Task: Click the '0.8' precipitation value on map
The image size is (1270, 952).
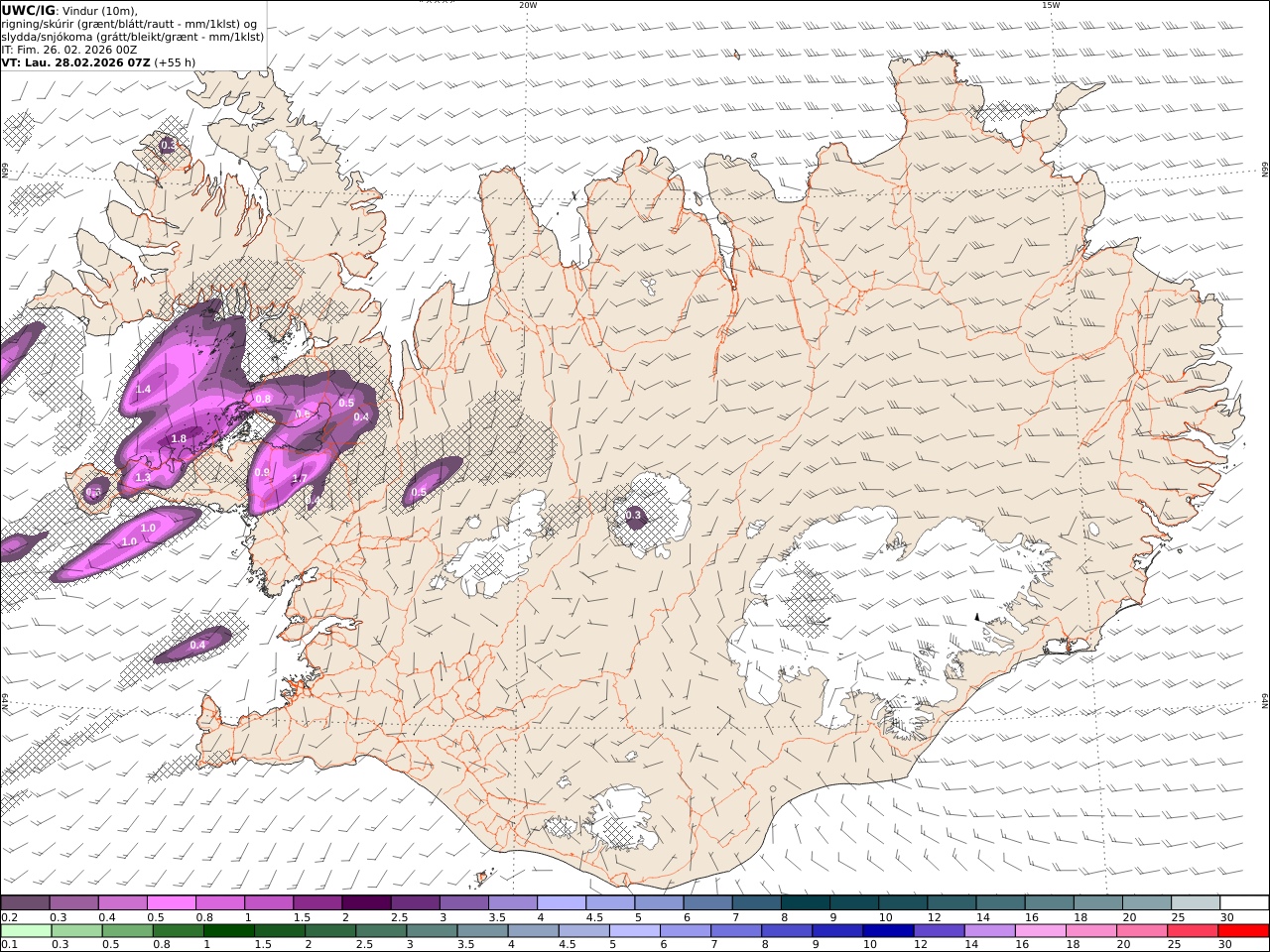Action: pyautogui.click(x=263, y=399)
